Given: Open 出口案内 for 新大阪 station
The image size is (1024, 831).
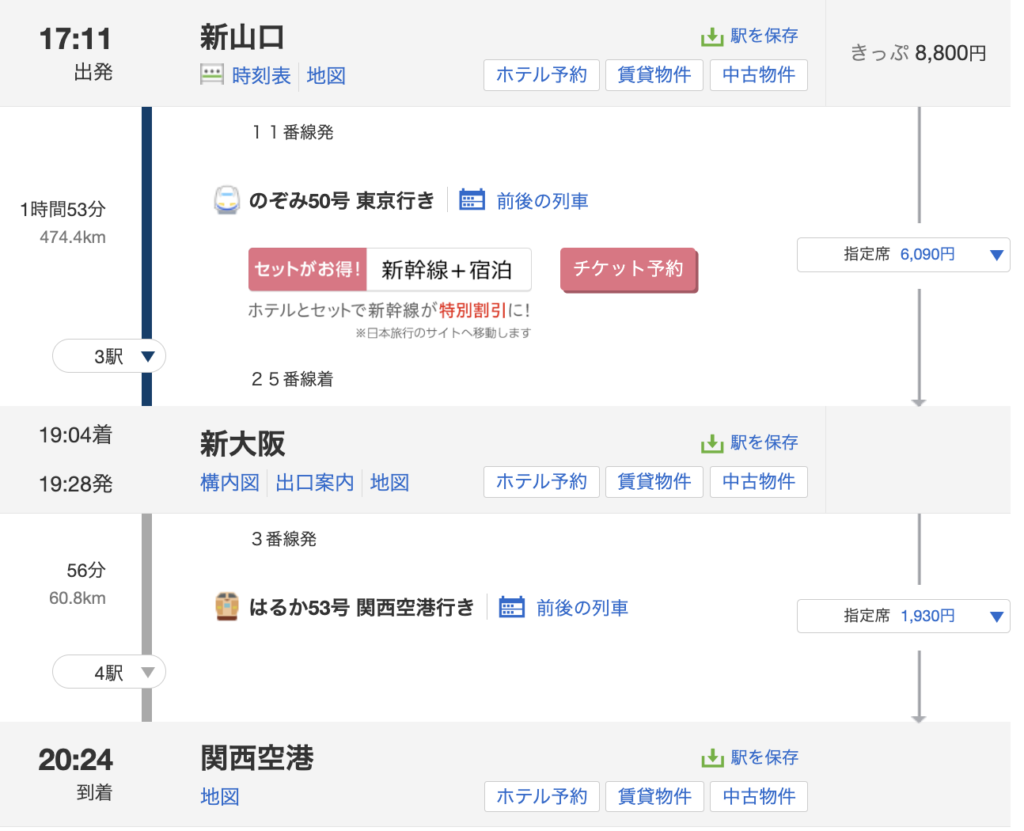Looking at the screenshot, I should (x=315, y=482).
